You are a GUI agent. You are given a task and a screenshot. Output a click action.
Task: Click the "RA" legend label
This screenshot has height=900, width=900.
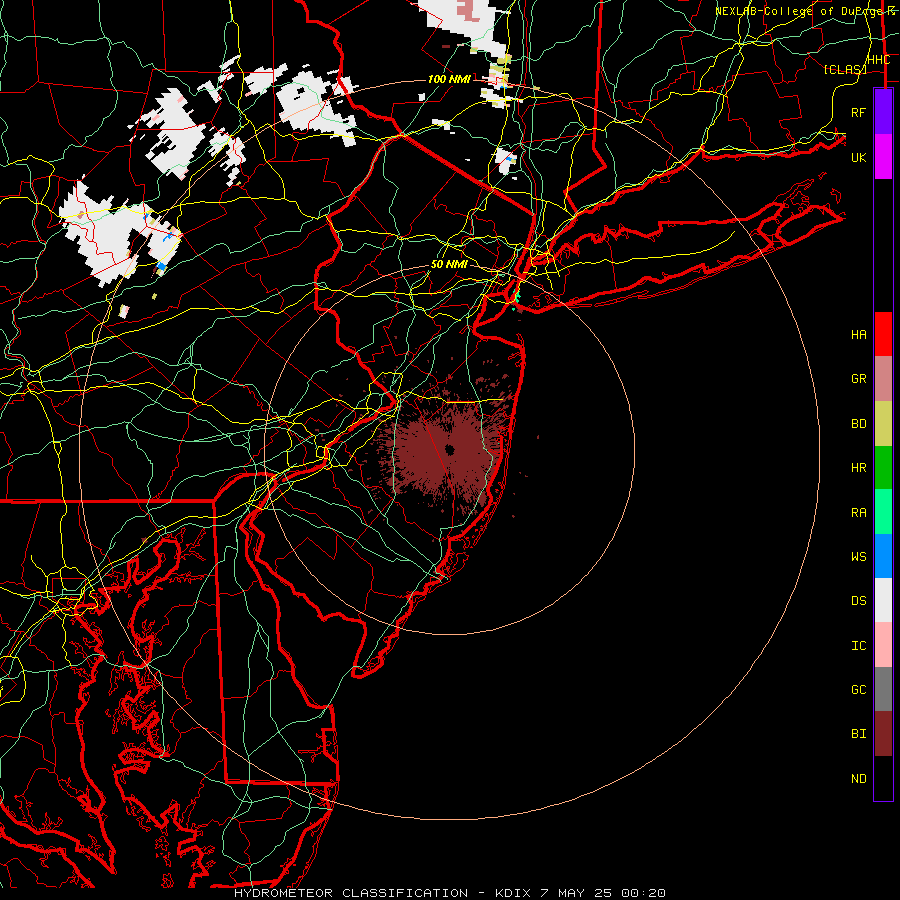859,513
